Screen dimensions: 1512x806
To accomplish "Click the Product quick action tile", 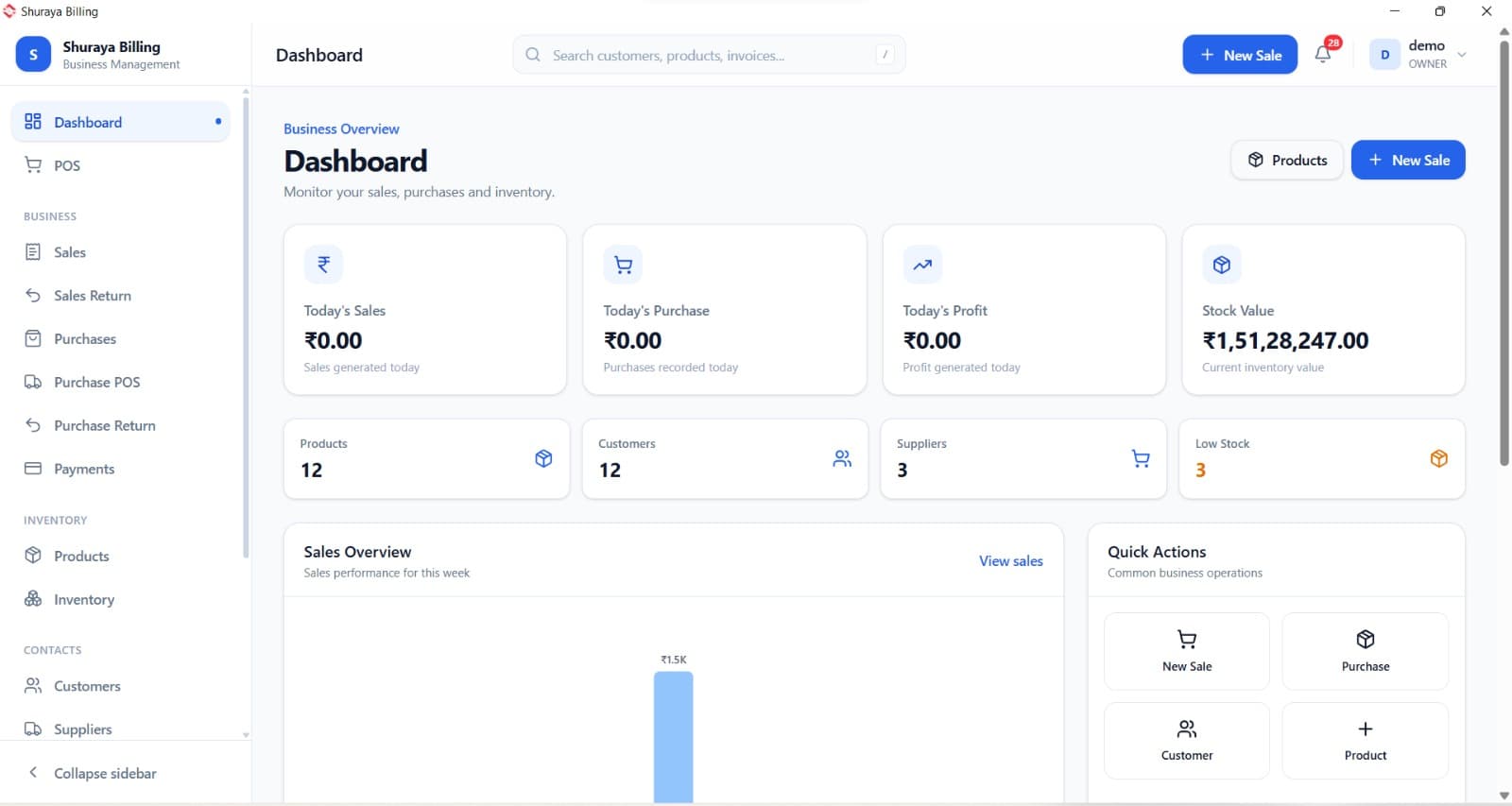I will click(x=1366, y=741).
